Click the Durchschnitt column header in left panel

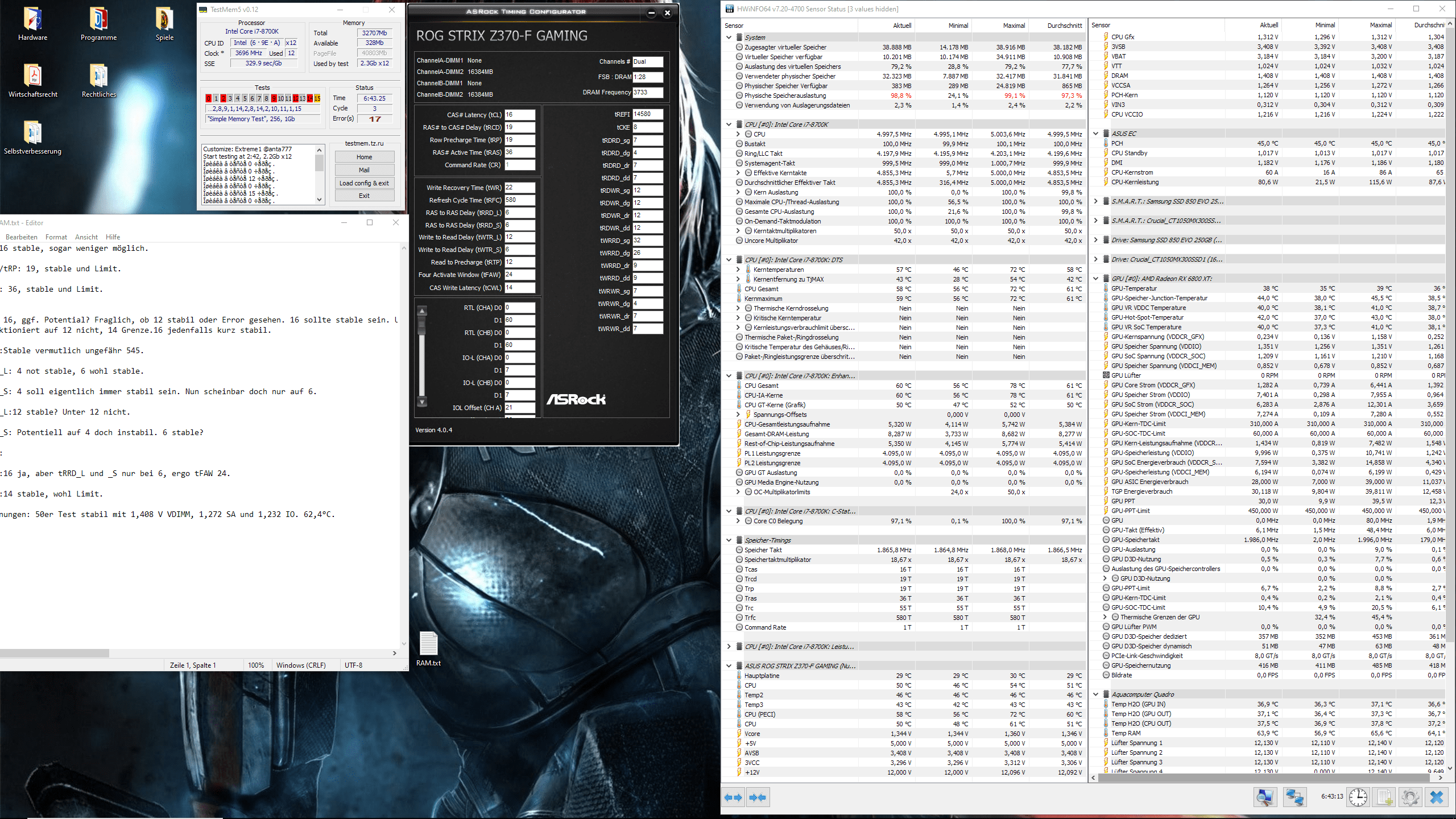coord(1057,26)
